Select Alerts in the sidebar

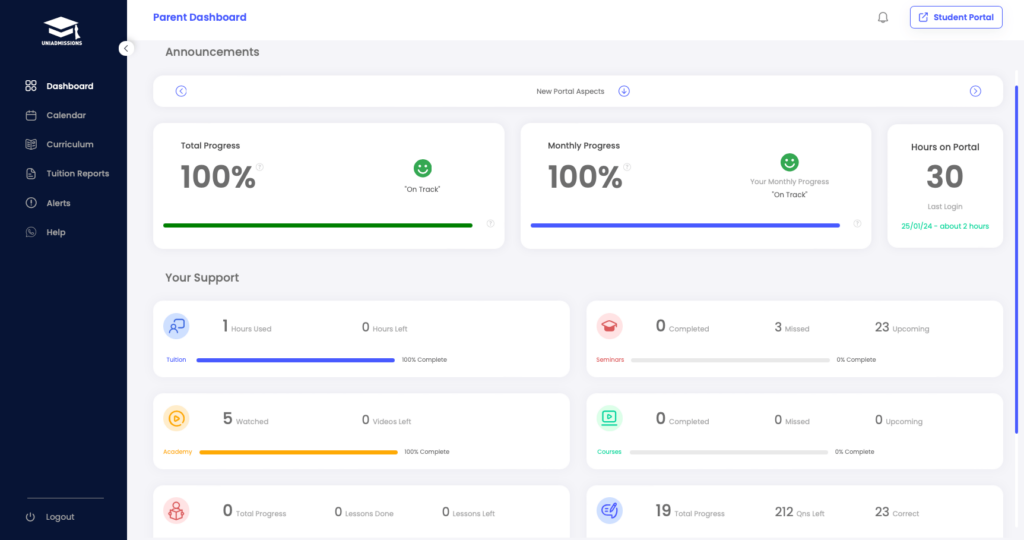point(58,203)
